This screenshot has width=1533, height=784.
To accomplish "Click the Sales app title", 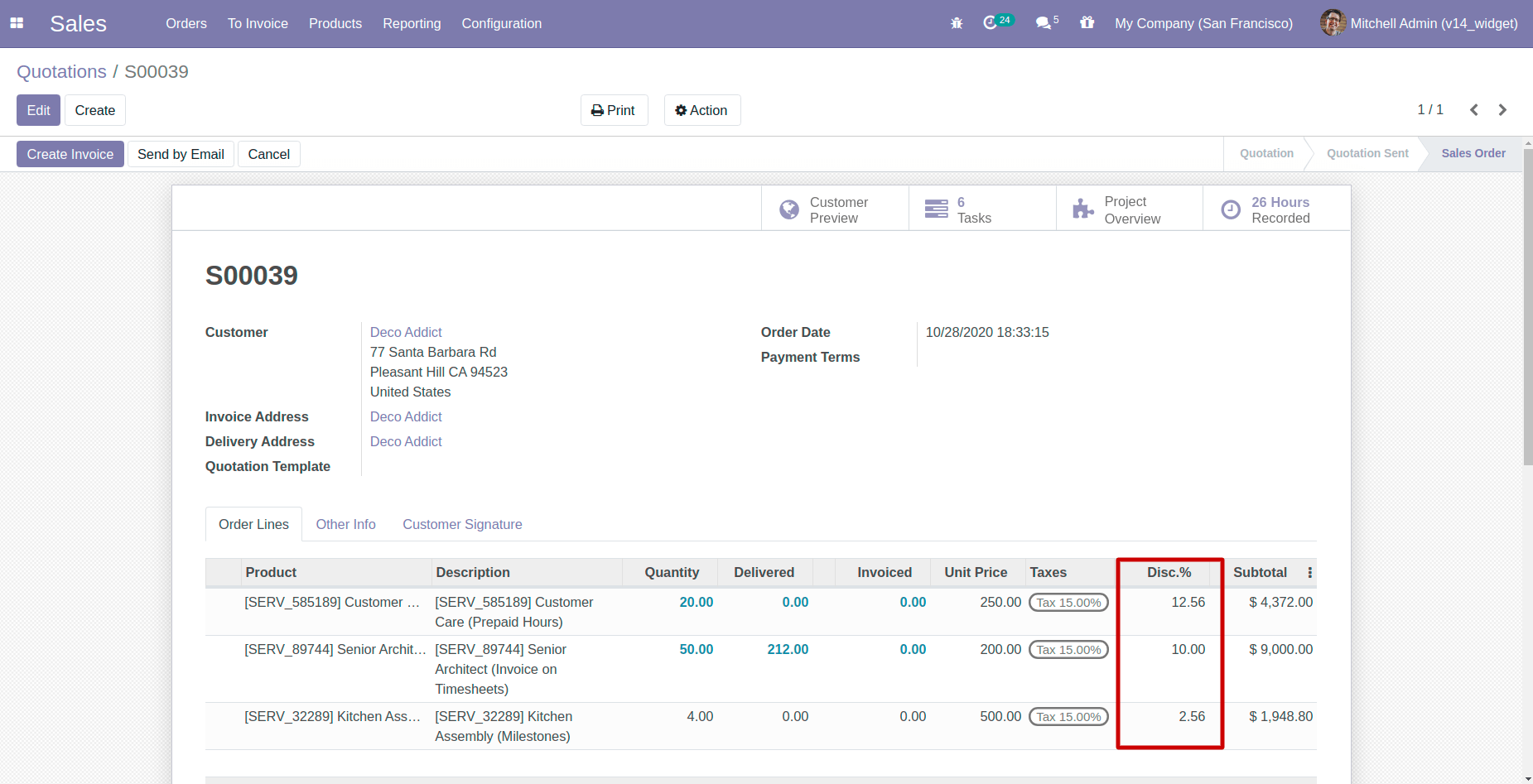I will pos(78,23).
